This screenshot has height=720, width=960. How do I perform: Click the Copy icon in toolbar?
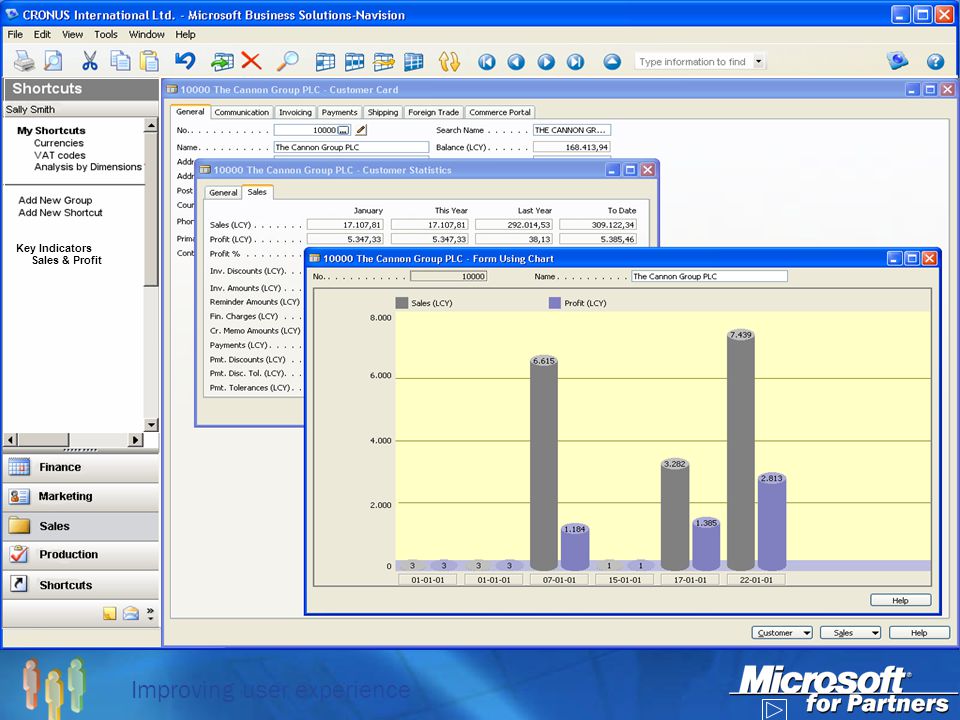coord(120,61)
